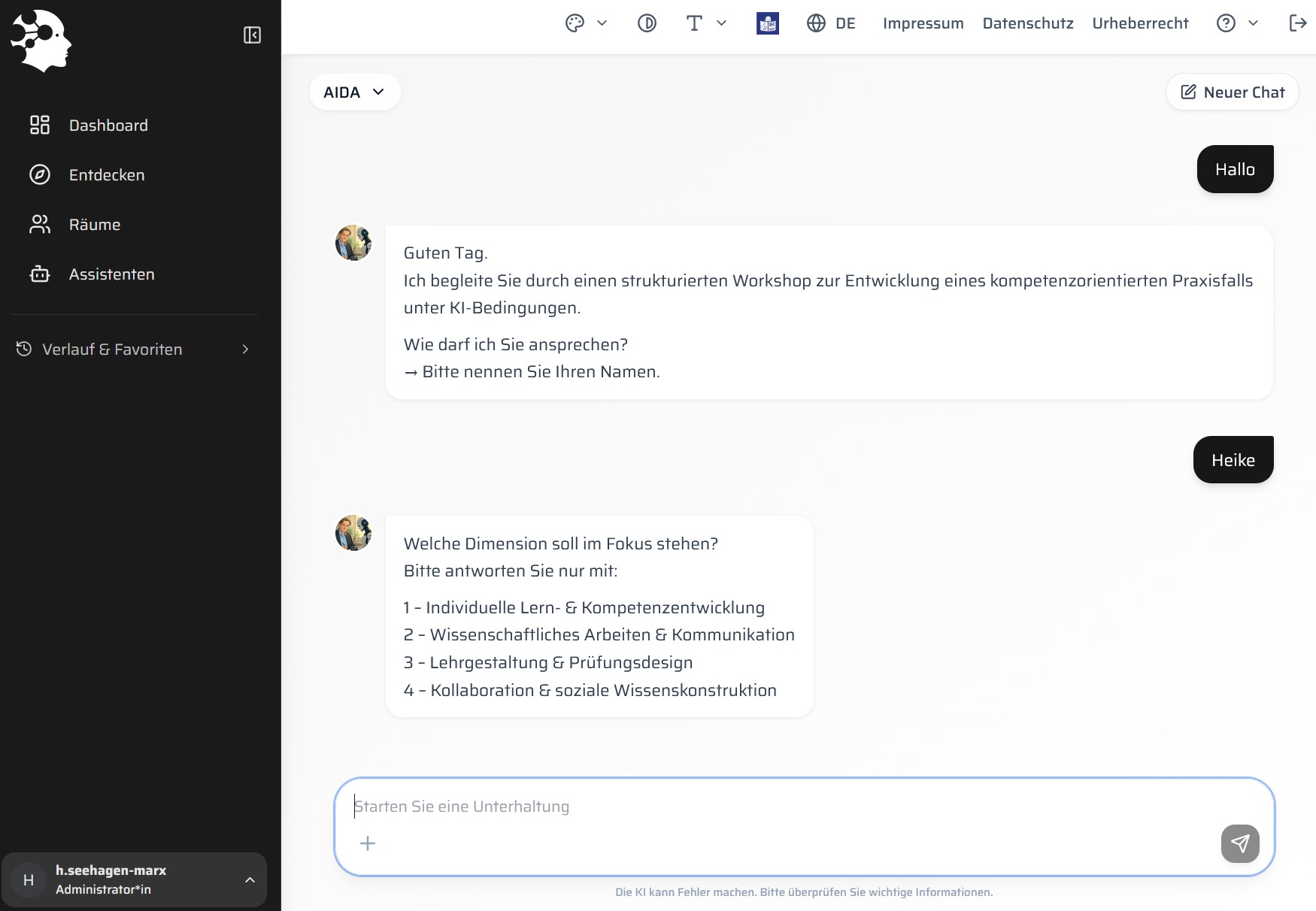Open the Datenschutz link

pos(1027,23)
